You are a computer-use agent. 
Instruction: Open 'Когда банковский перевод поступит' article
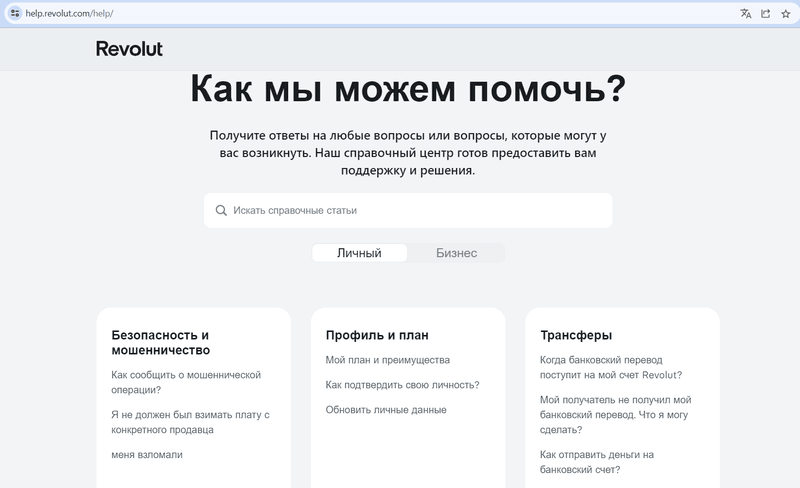(611, 368)
